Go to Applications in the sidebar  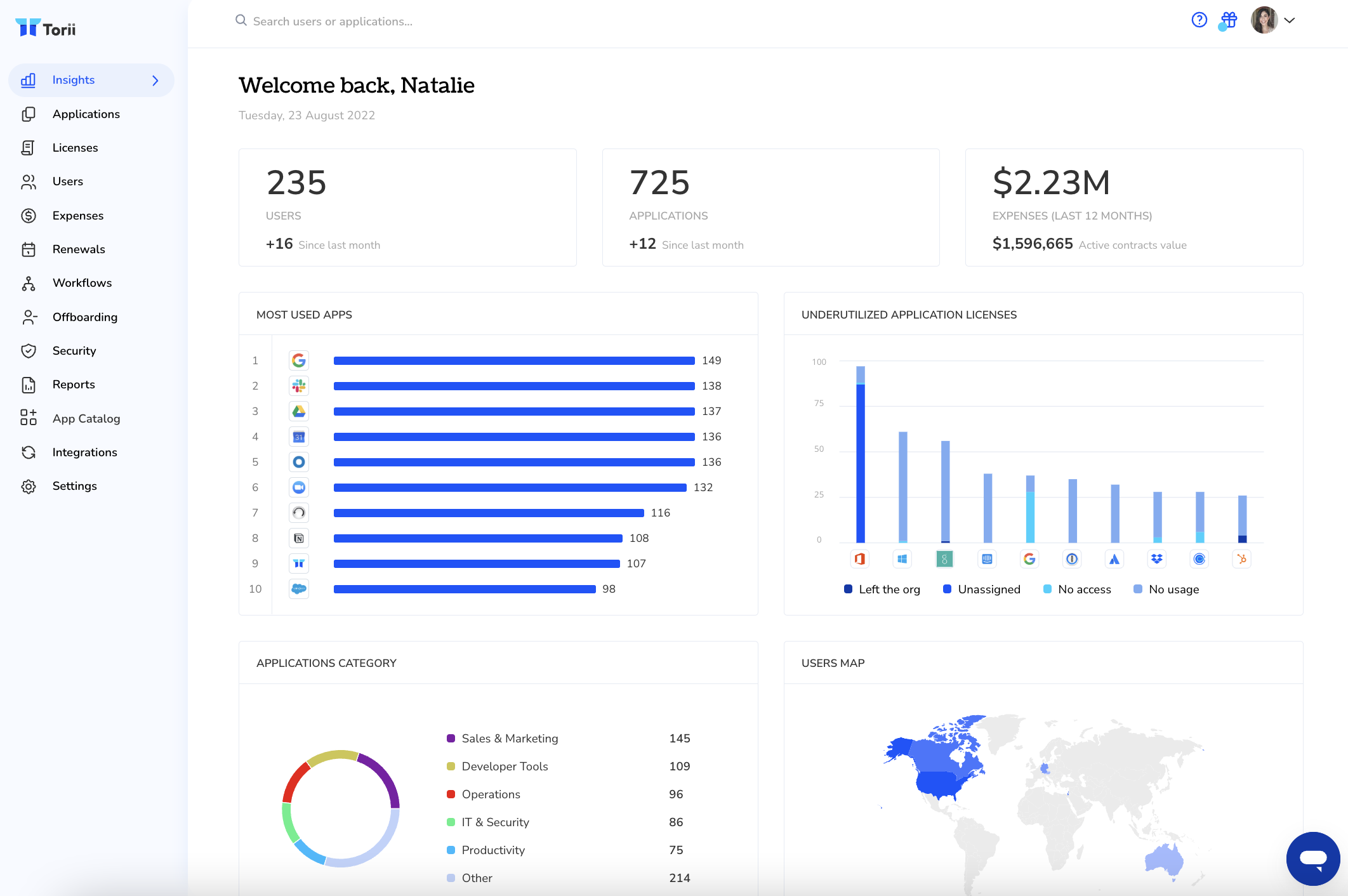pyautogui.click(x=86, y=114)
